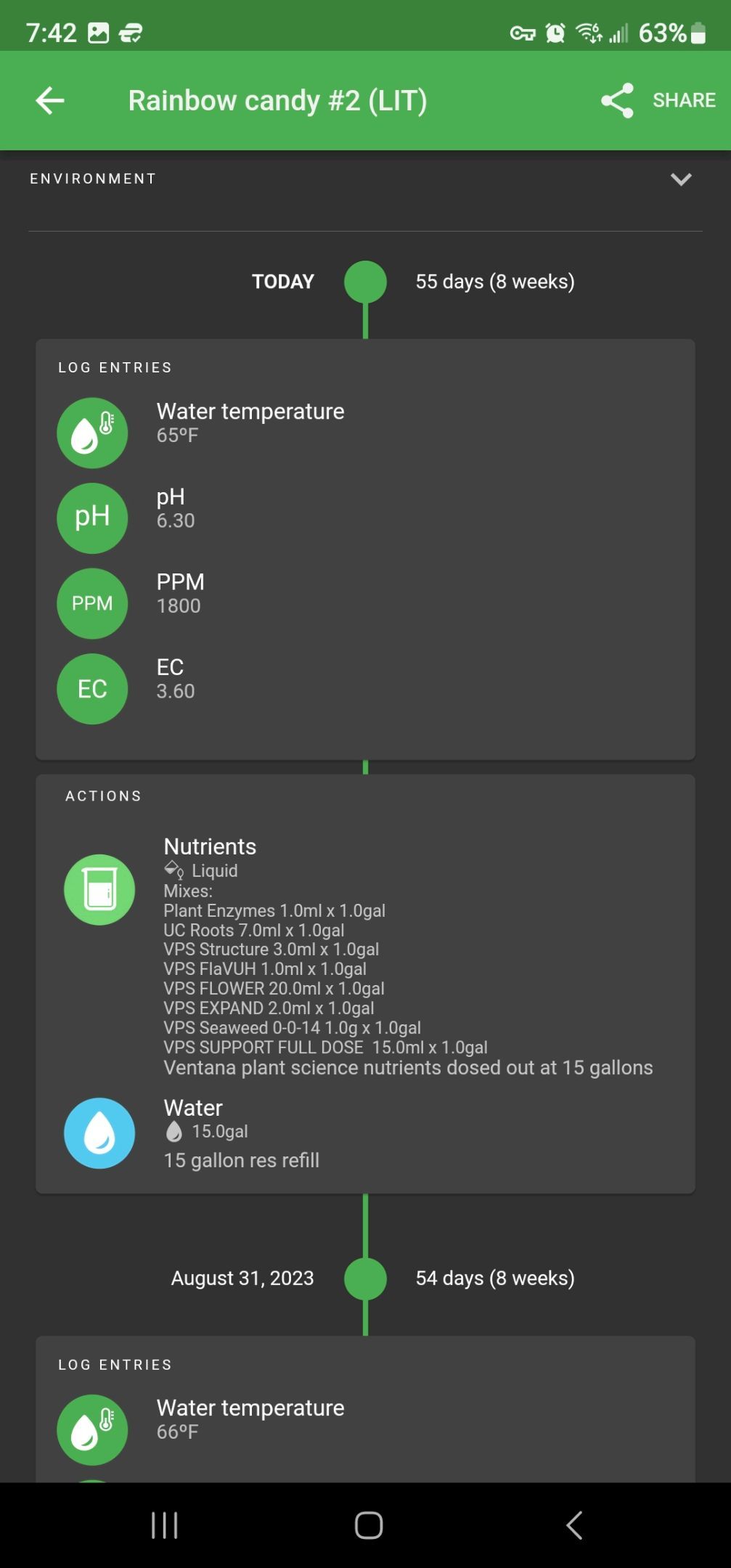731x1568 pixels.
Task: Tap the EC log entry icon
Action: (x=92, y=689)
